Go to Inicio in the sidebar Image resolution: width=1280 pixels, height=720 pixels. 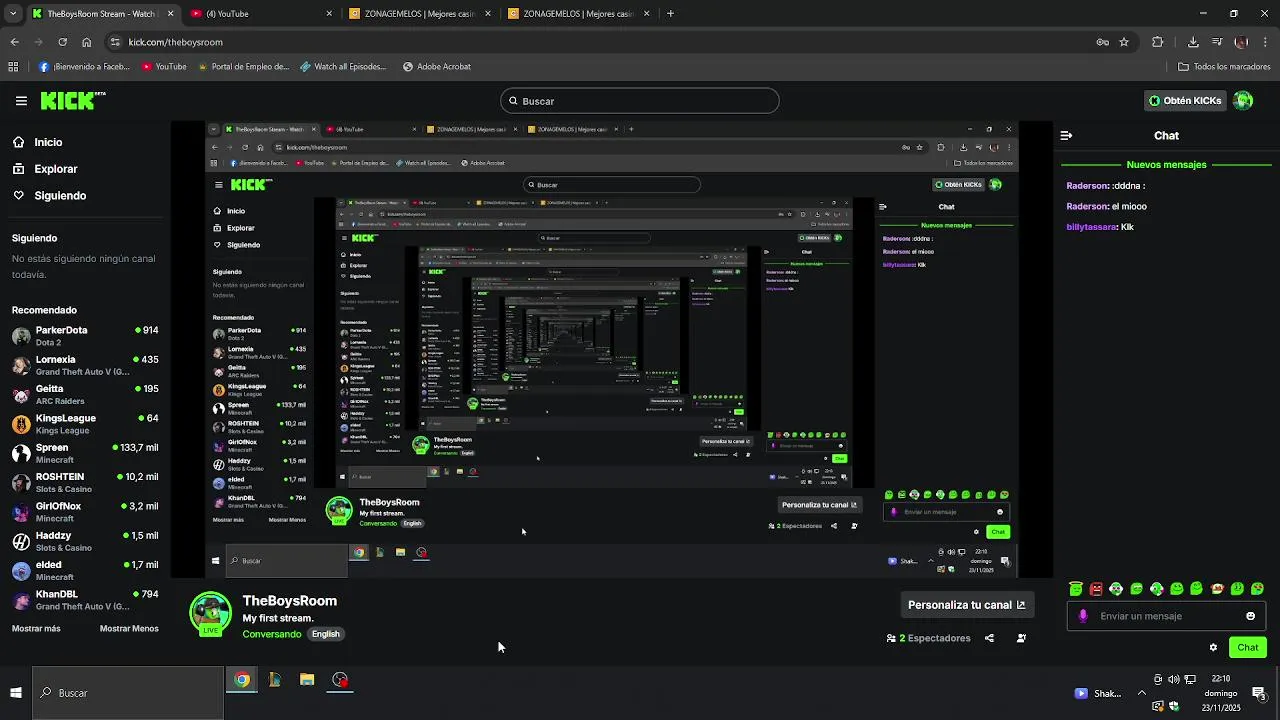[x=48, y=142]
